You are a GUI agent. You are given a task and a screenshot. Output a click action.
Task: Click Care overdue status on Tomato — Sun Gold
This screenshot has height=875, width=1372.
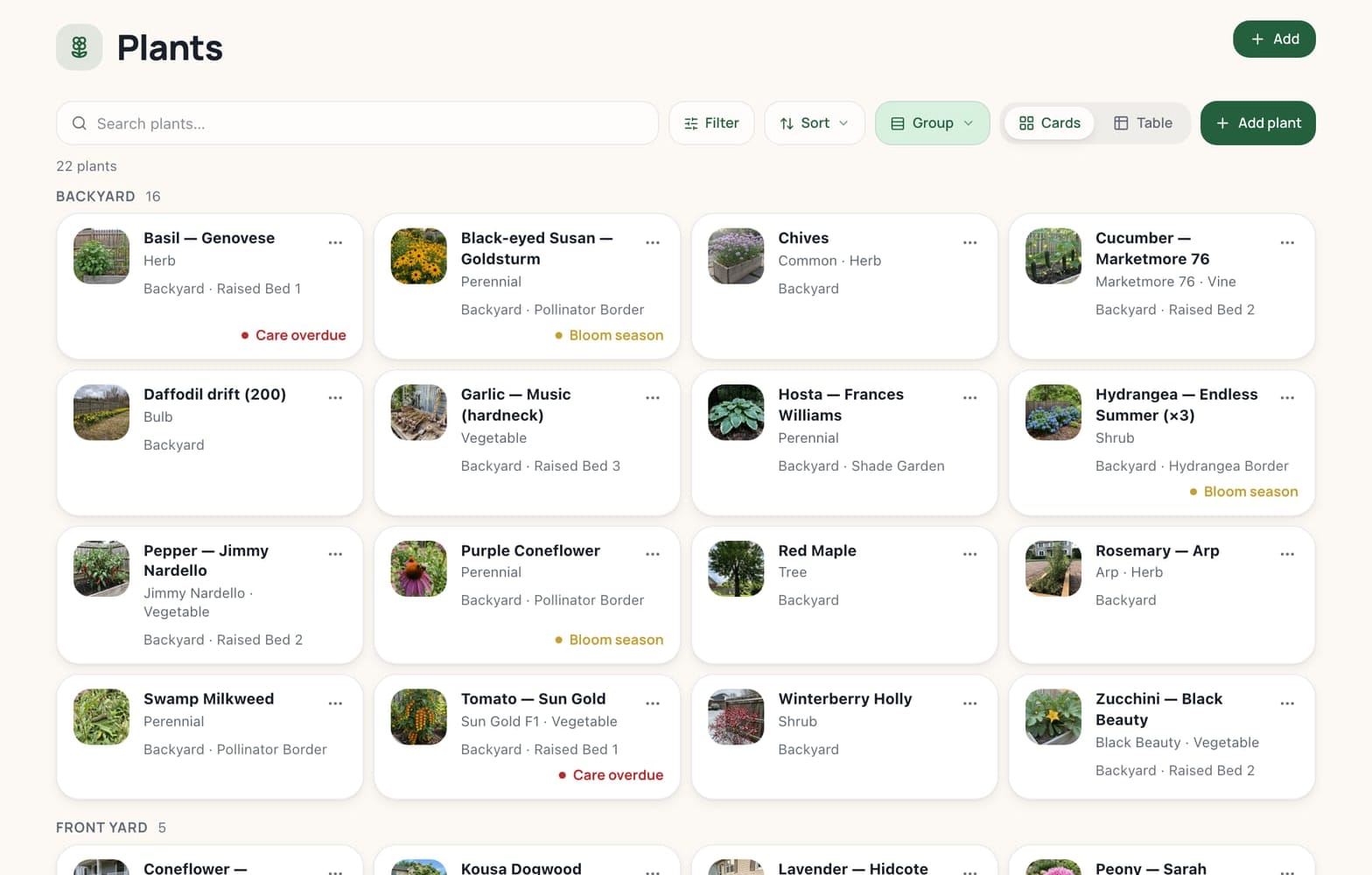point(611,775)
